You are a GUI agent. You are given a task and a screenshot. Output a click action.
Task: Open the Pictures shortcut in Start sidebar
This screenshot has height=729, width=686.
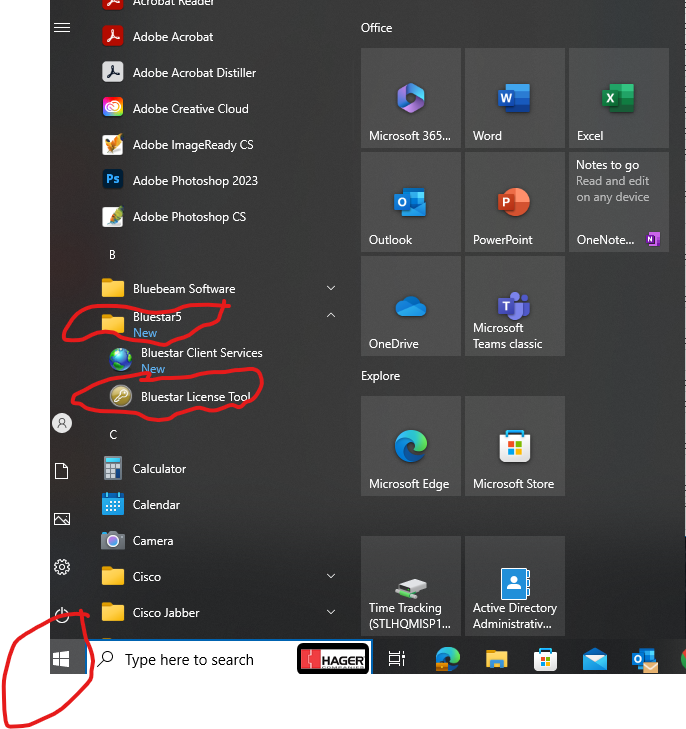(x=62, y=519)
